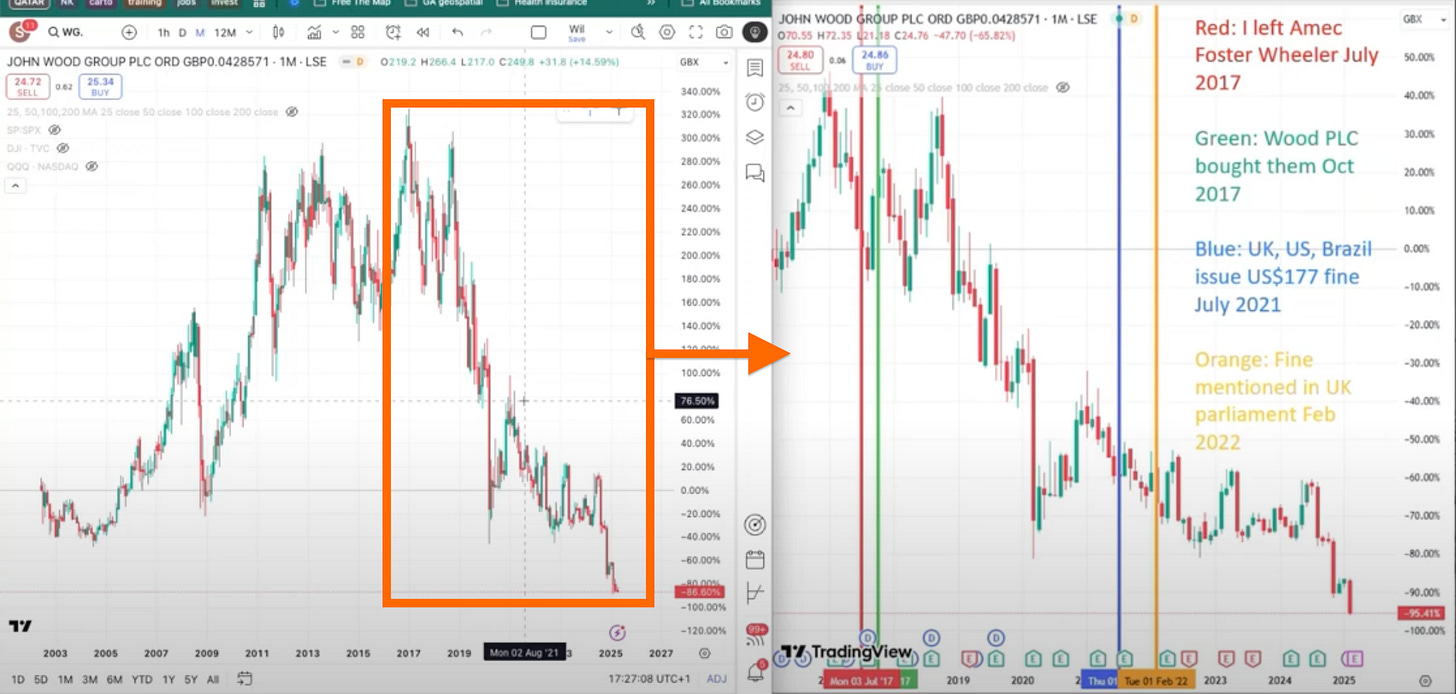
Task: Select the D daily timeframe
Action: click(x=182, y=33)
